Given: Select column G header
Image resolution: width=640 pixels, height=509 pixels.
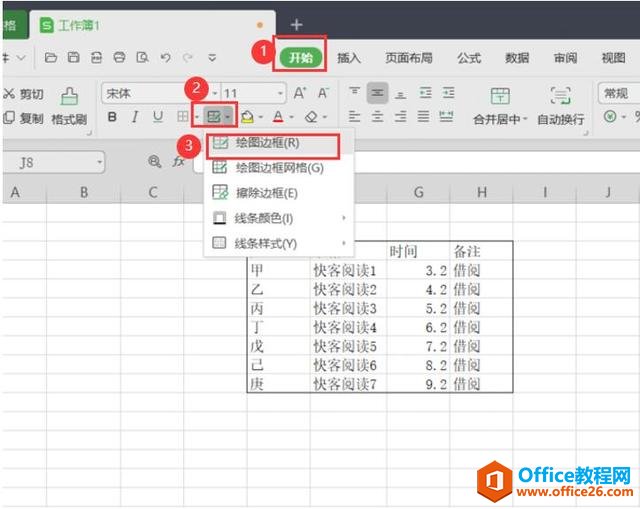Looking at the screenshot, I should (x=418, y=192).
